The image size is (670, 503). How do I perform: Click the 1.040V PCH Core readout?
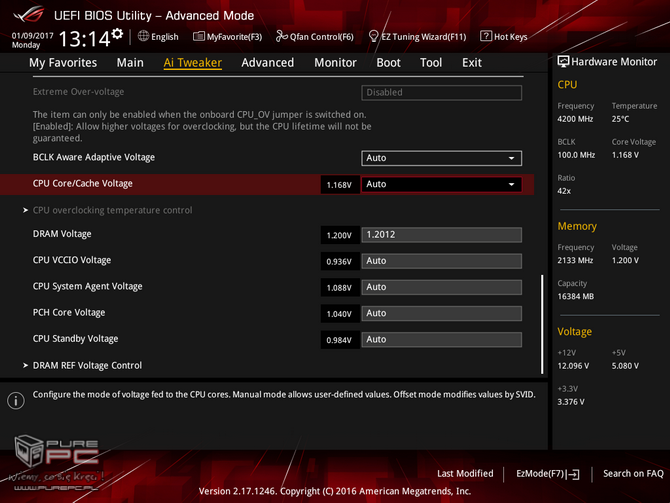pos(339,314)
